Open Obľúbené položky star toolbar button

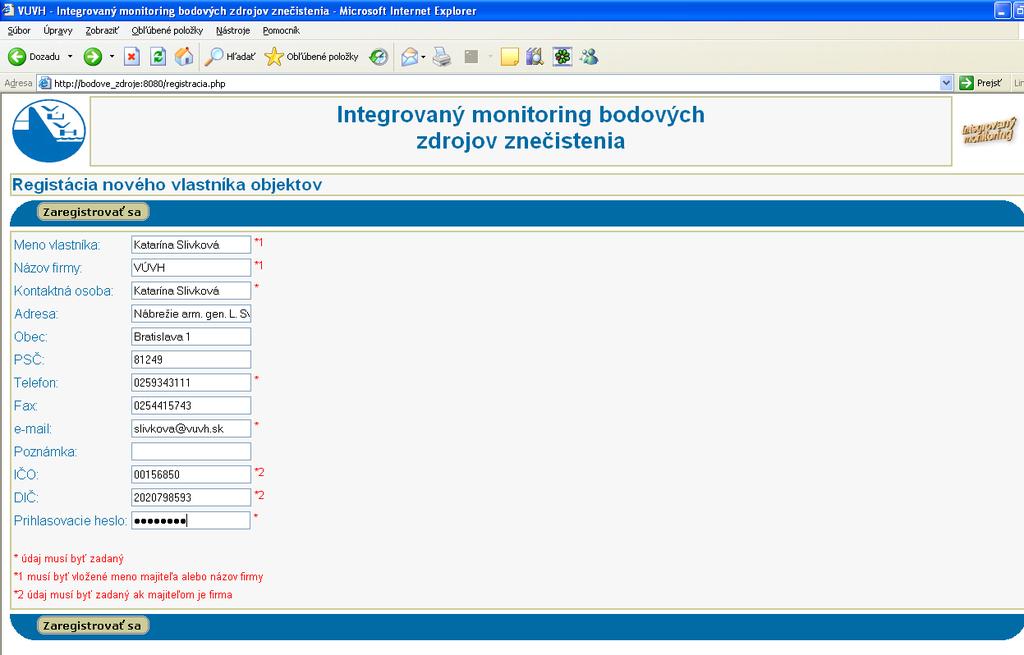[312, 57]
